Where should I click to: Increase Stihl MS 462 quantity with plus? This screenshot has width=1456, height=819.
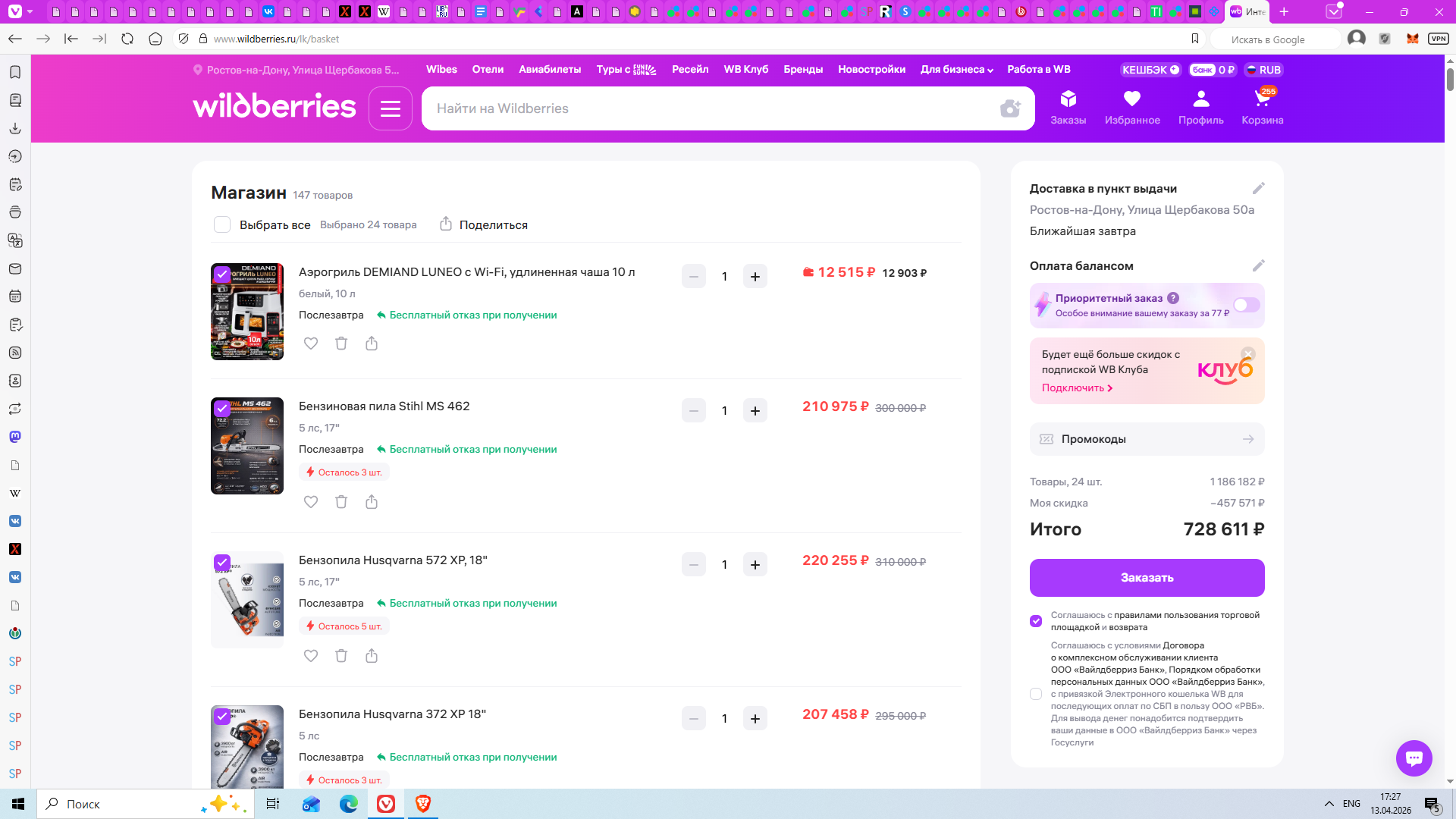[x=755, y=411]
